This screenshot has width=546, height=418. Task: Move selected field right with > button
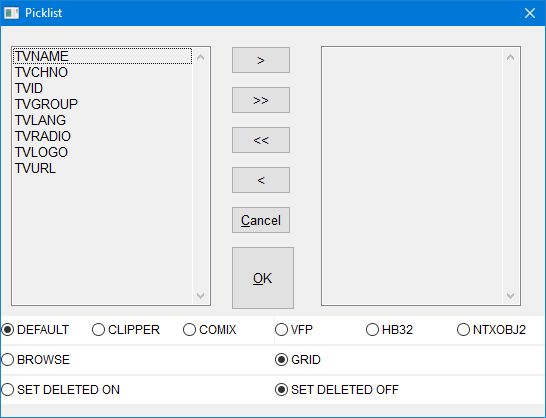pos(261,60)
